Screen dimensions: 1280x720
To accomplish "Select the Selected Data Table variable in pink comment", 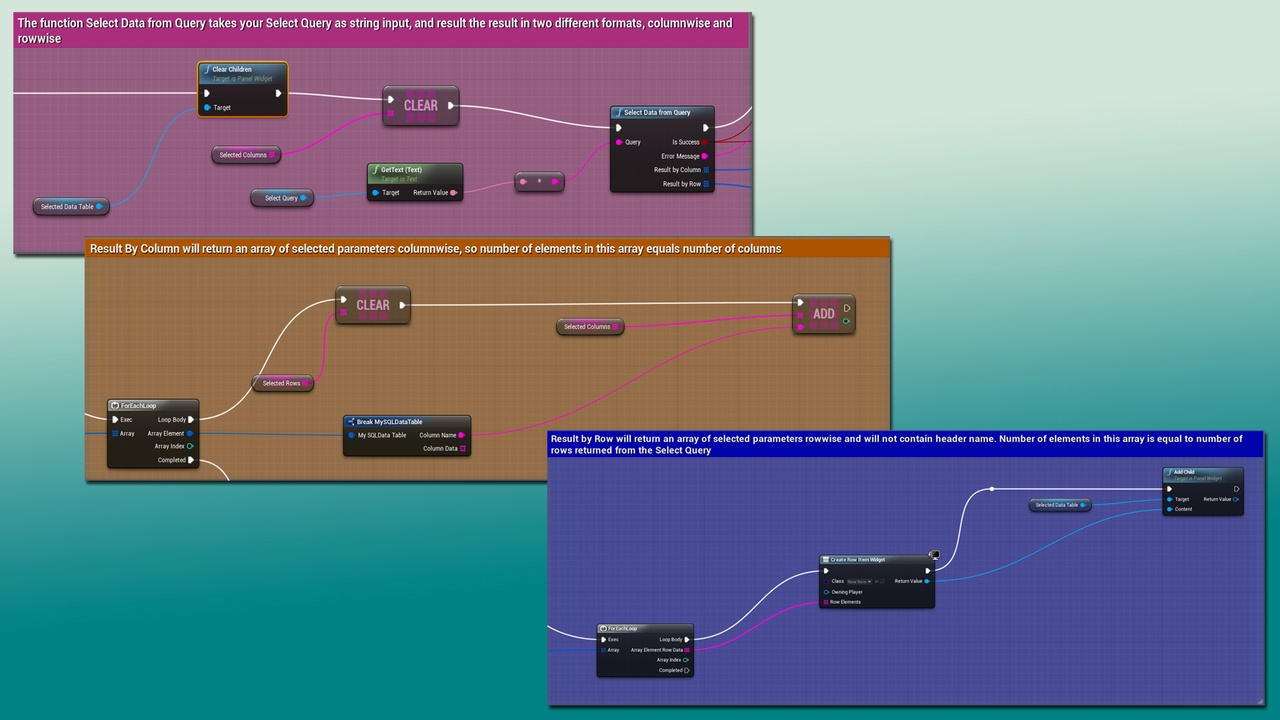I will tap(71, 206).
